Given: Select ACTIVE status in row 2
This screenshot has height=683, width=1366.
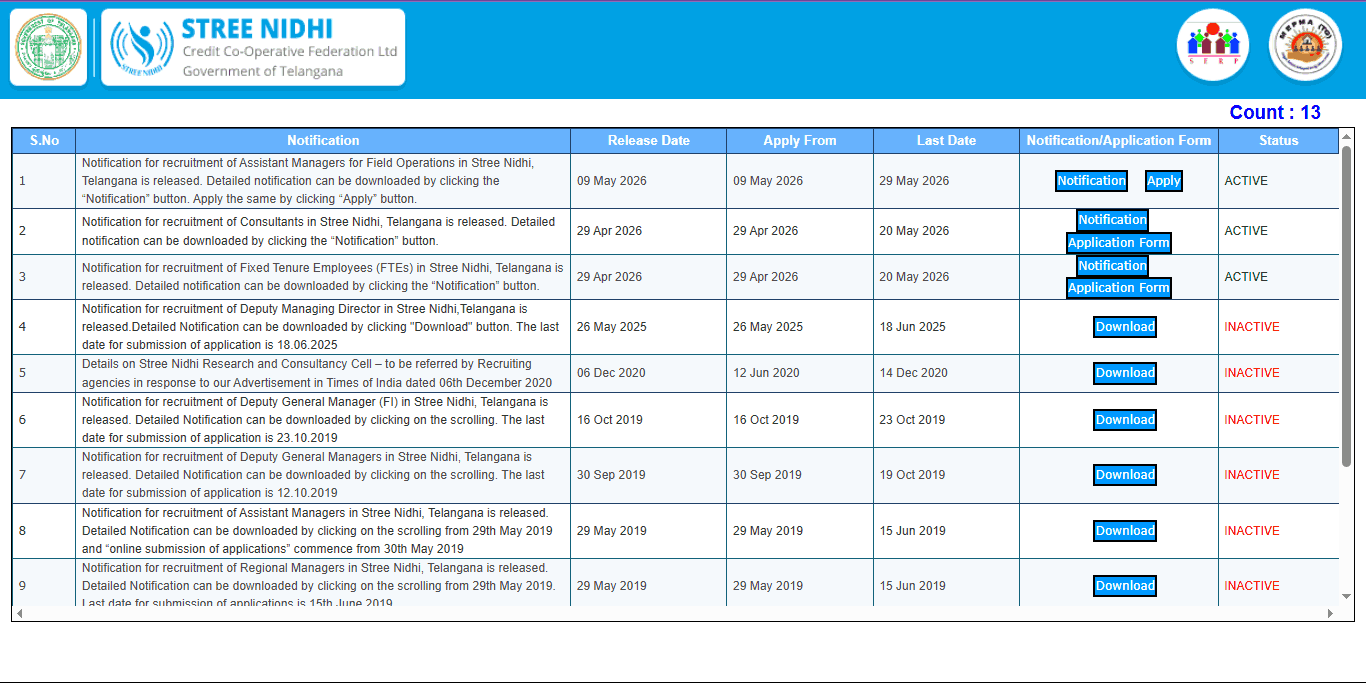Looking at the screenshot, I should coord(1246,231).
